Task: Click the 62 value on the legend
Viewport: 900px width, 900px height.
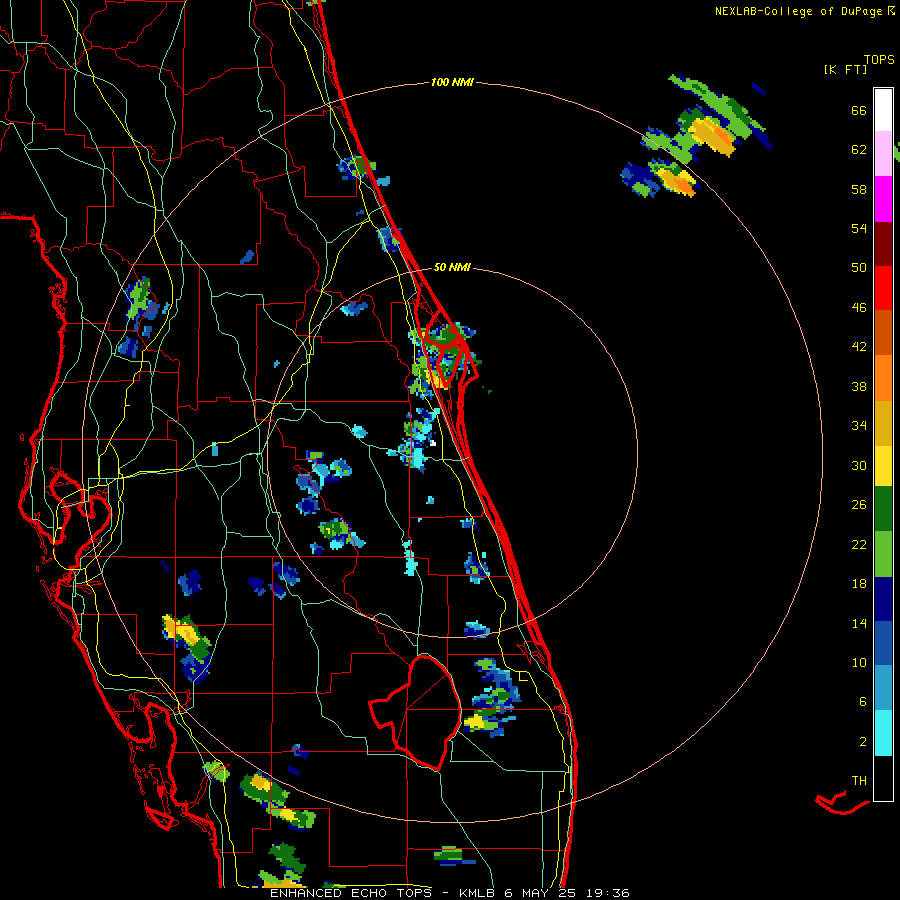Action: click(859, 150)
